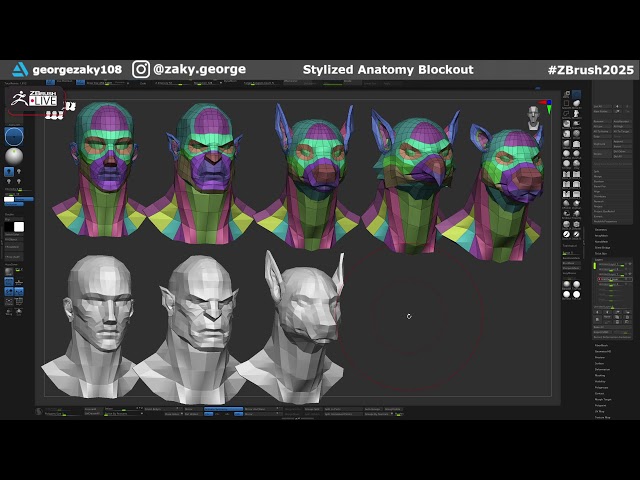This screenshot has height=480, width=640.
Task: Open the current brush thumbnail with blue circle
Action: click(14, 136)
